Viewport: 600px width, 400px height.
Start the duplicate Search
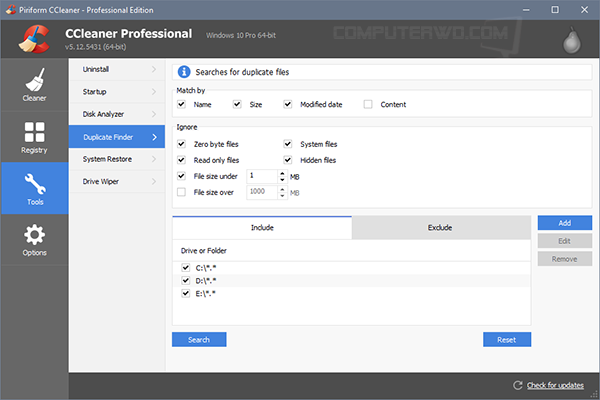click(199, 340)
